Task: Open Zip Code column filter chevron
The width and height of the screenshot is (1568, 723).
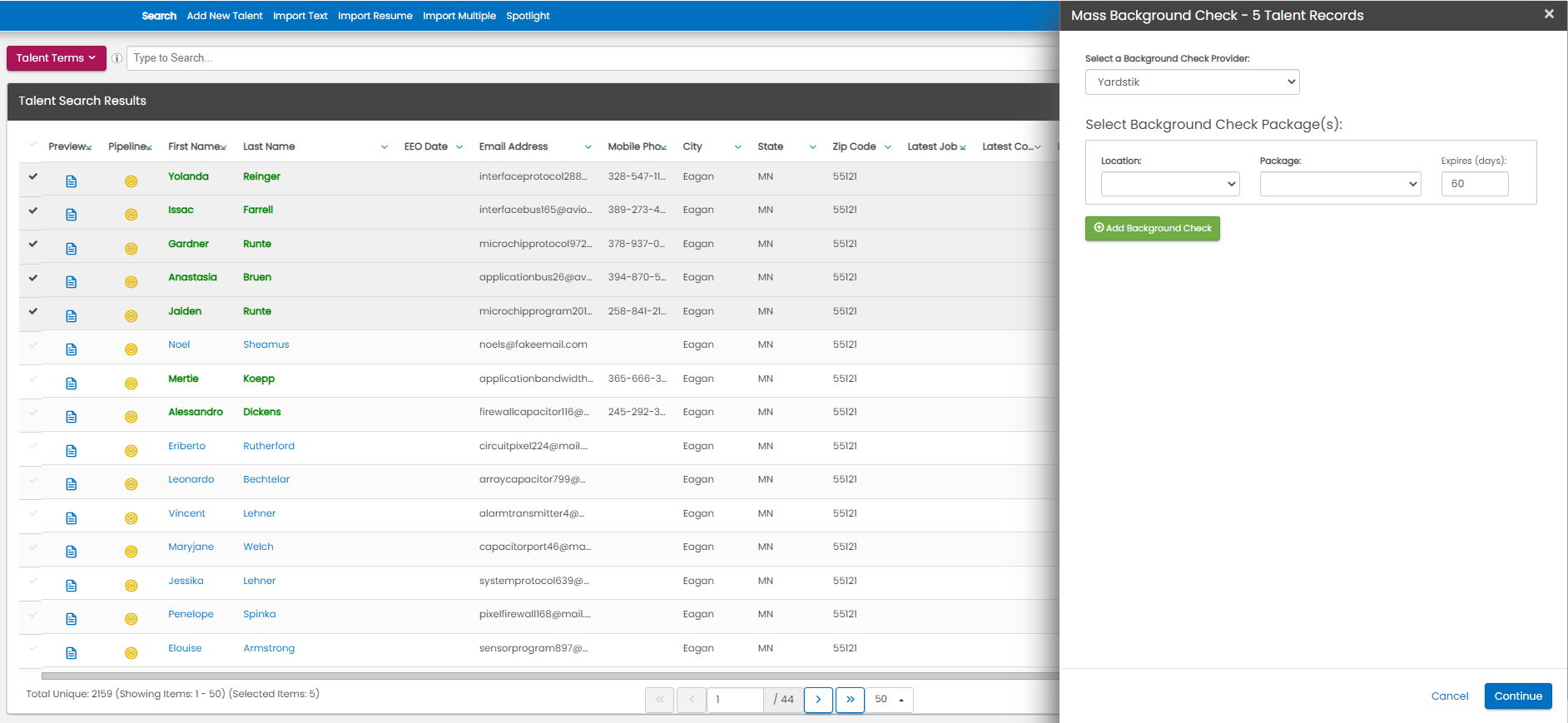Action: tap(888, 147)
